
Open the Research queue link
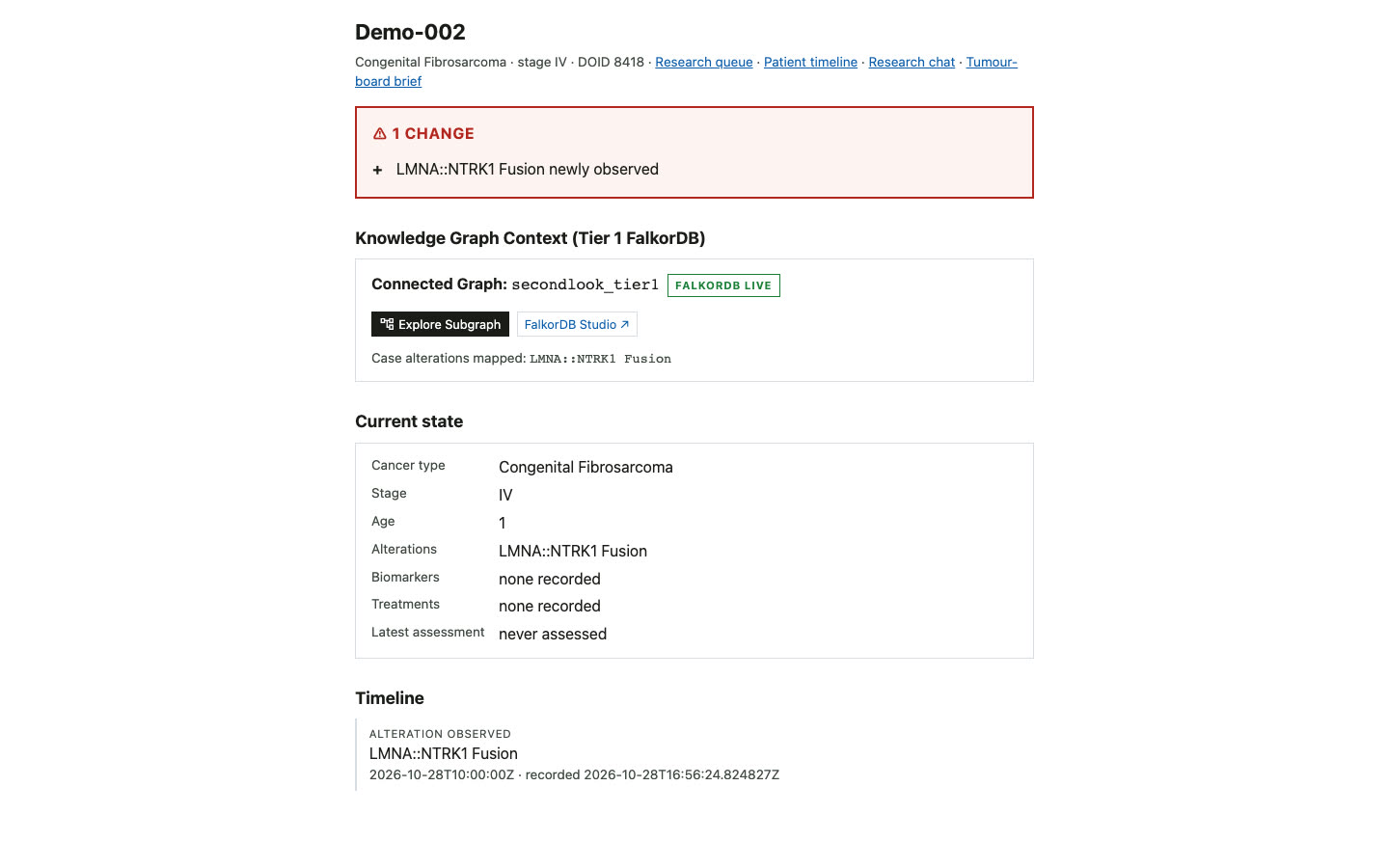[703, 62]
